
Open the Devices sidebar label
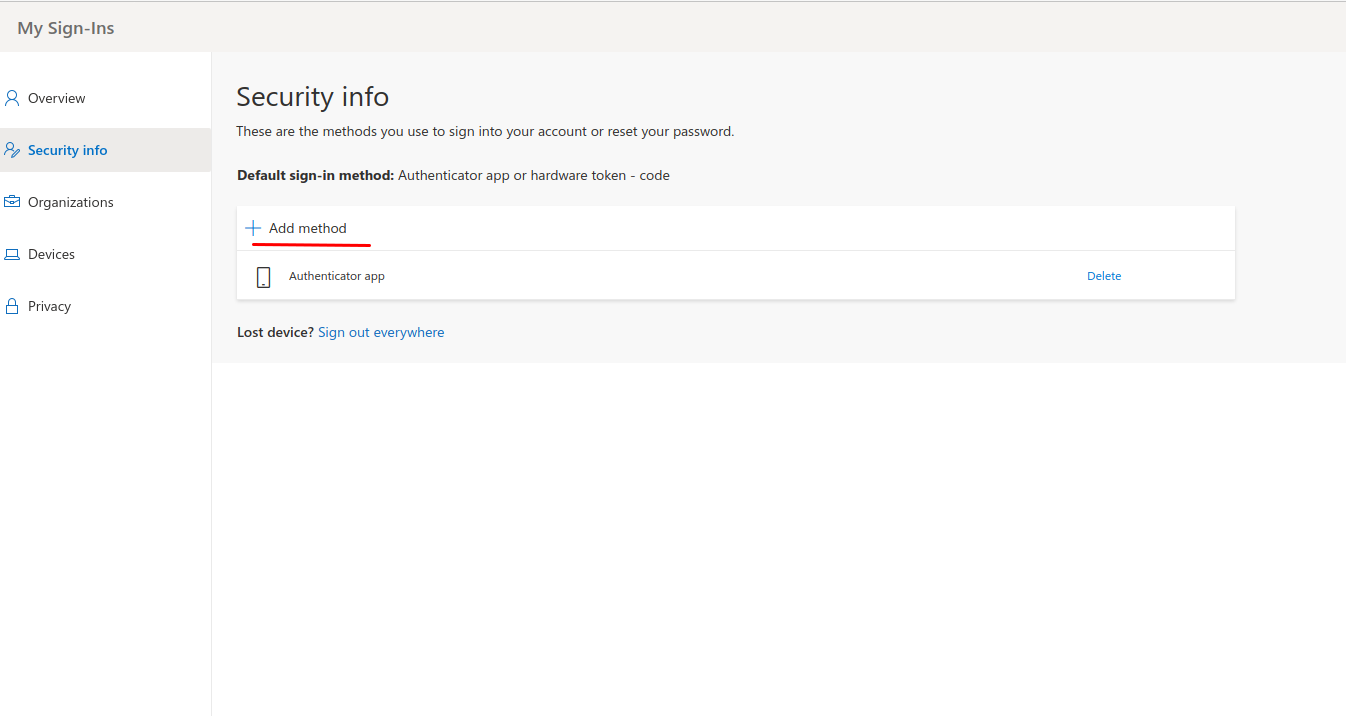click(x=51, y=254)
